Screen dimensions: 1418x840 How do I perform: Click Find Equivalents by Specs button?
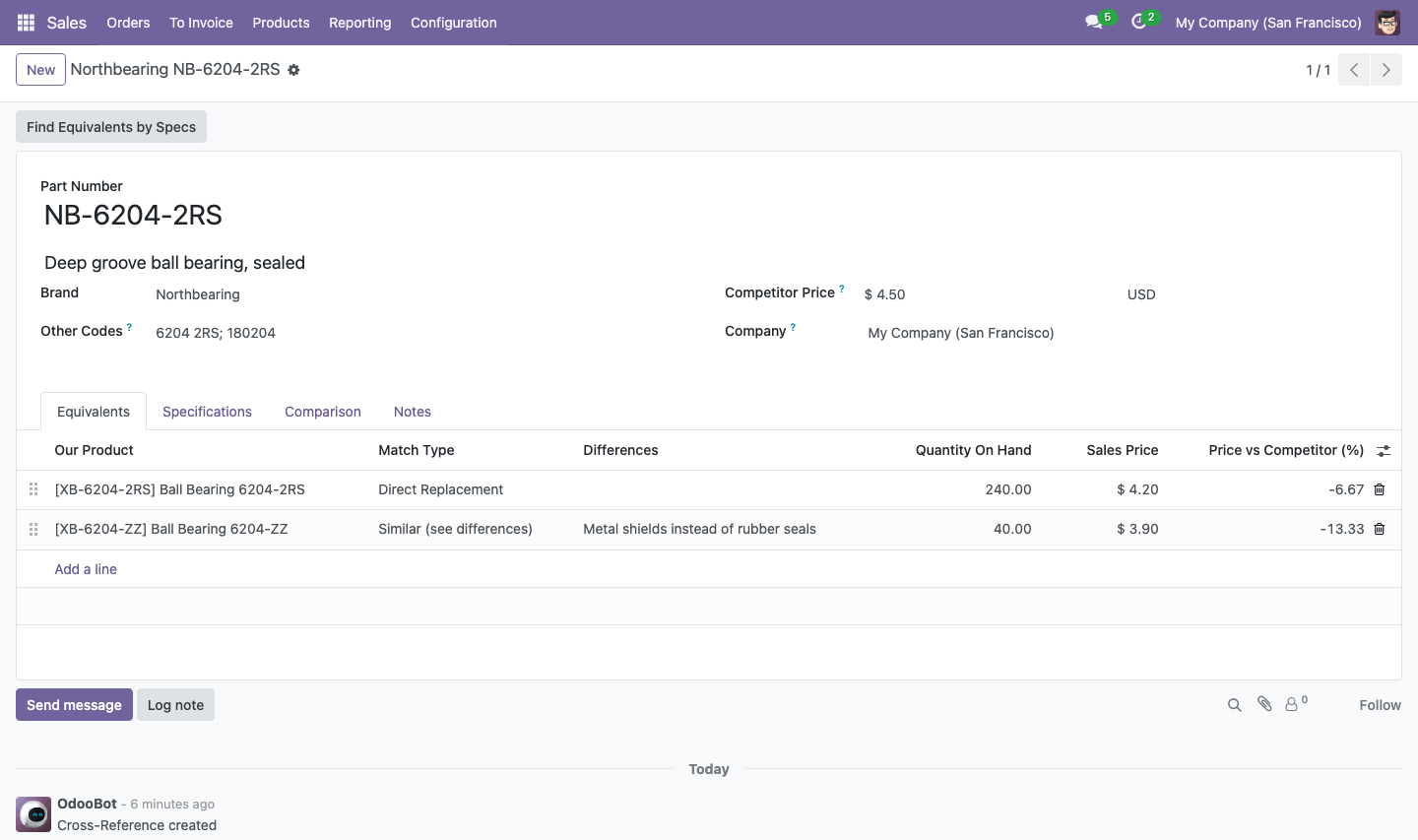point(111,127)
